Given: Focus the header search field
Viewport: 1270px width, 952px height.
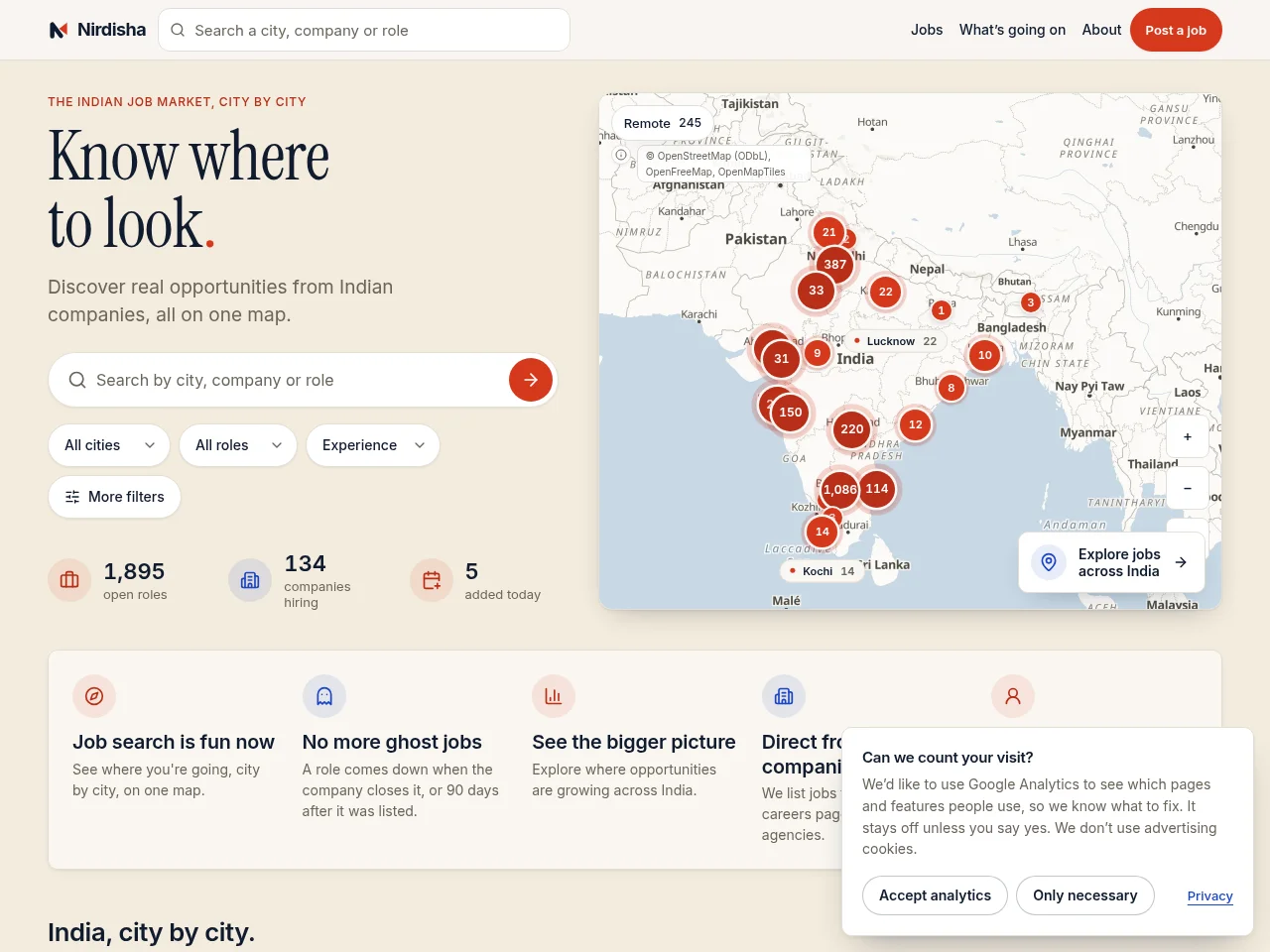Looking at the screenshot, I should [364, 30].
